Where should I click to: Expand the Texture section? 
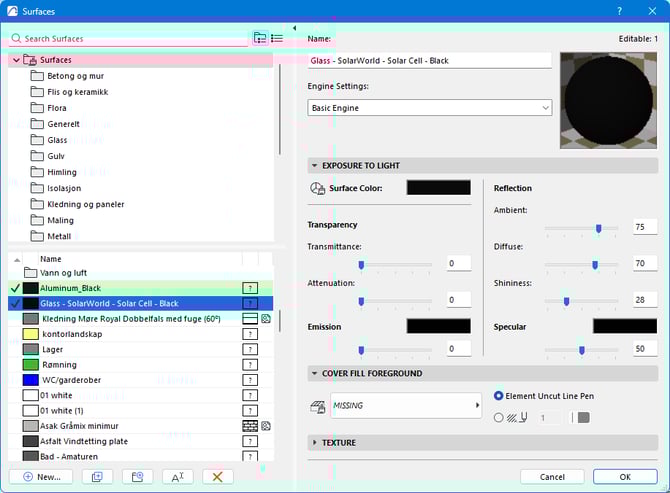click(x=315, y=442)
